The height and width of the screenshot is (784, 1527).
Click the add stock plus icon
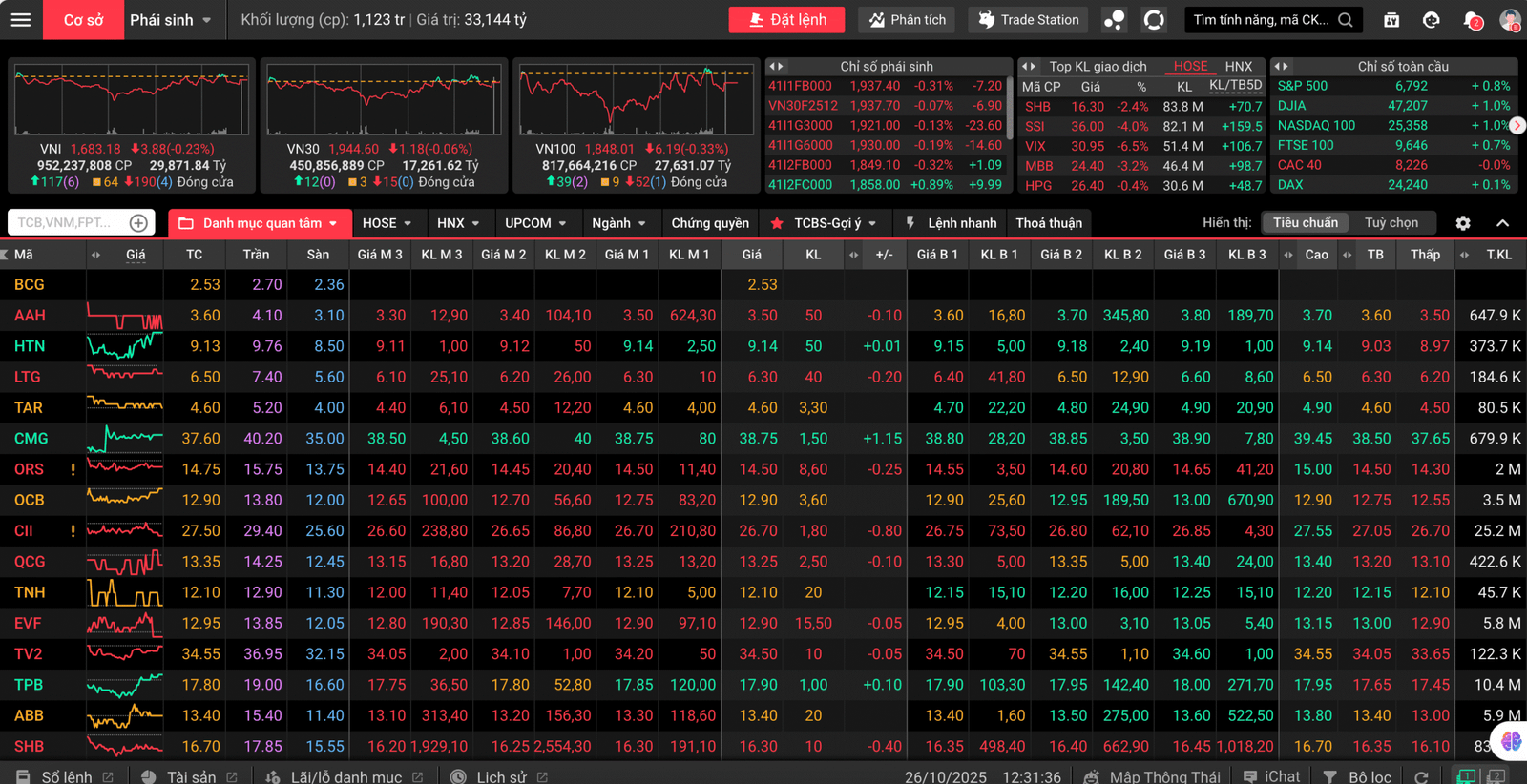point(138,223)
